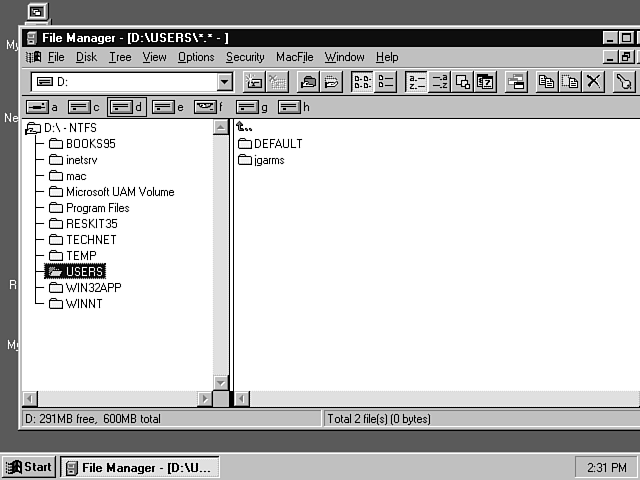Viewport: 640px width, 480px height.
Task: Open Permissions with the key icon
Action: (624, 82)
